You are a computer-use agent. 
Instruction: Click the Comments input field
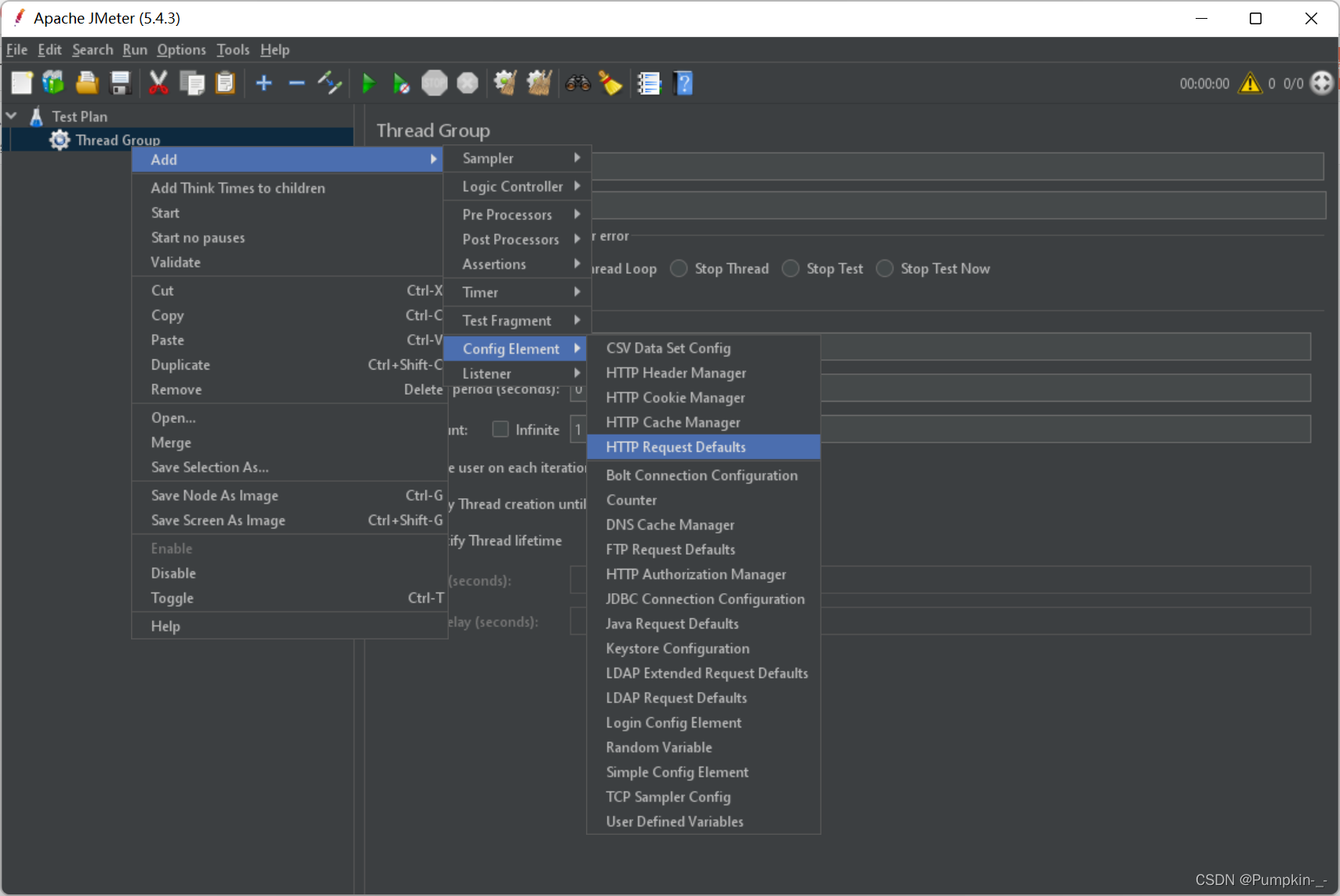coord(957,206)
